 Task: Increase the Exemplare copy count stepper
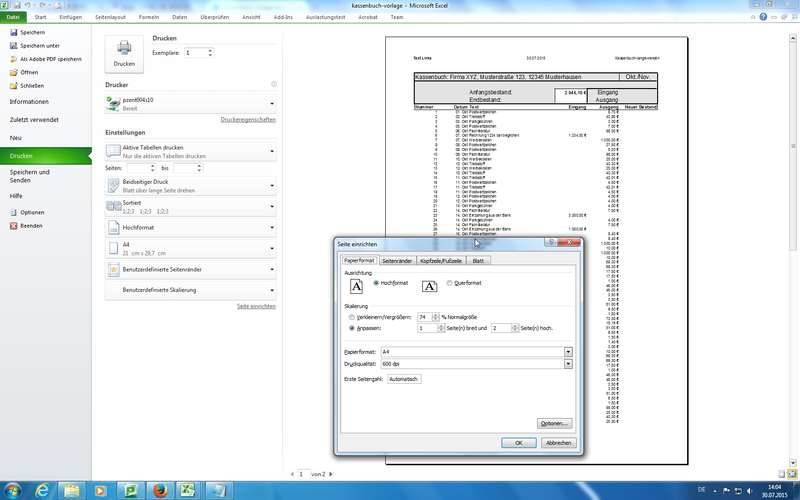click(x=210, y=49)
